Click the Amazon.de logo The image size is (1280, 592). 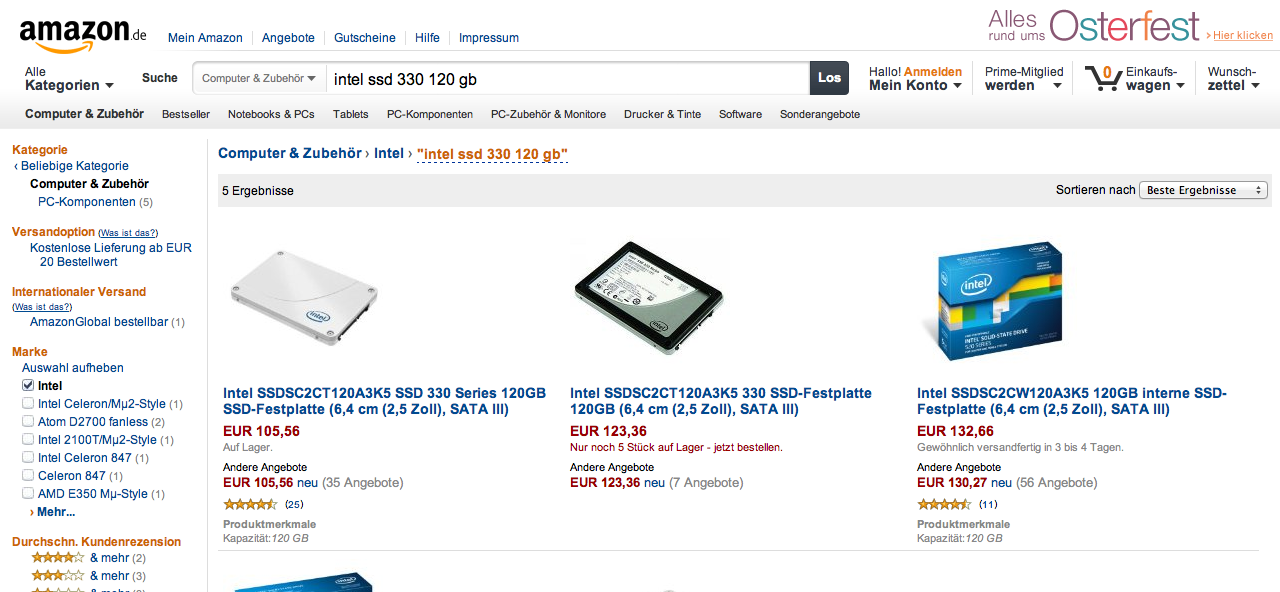82,36
